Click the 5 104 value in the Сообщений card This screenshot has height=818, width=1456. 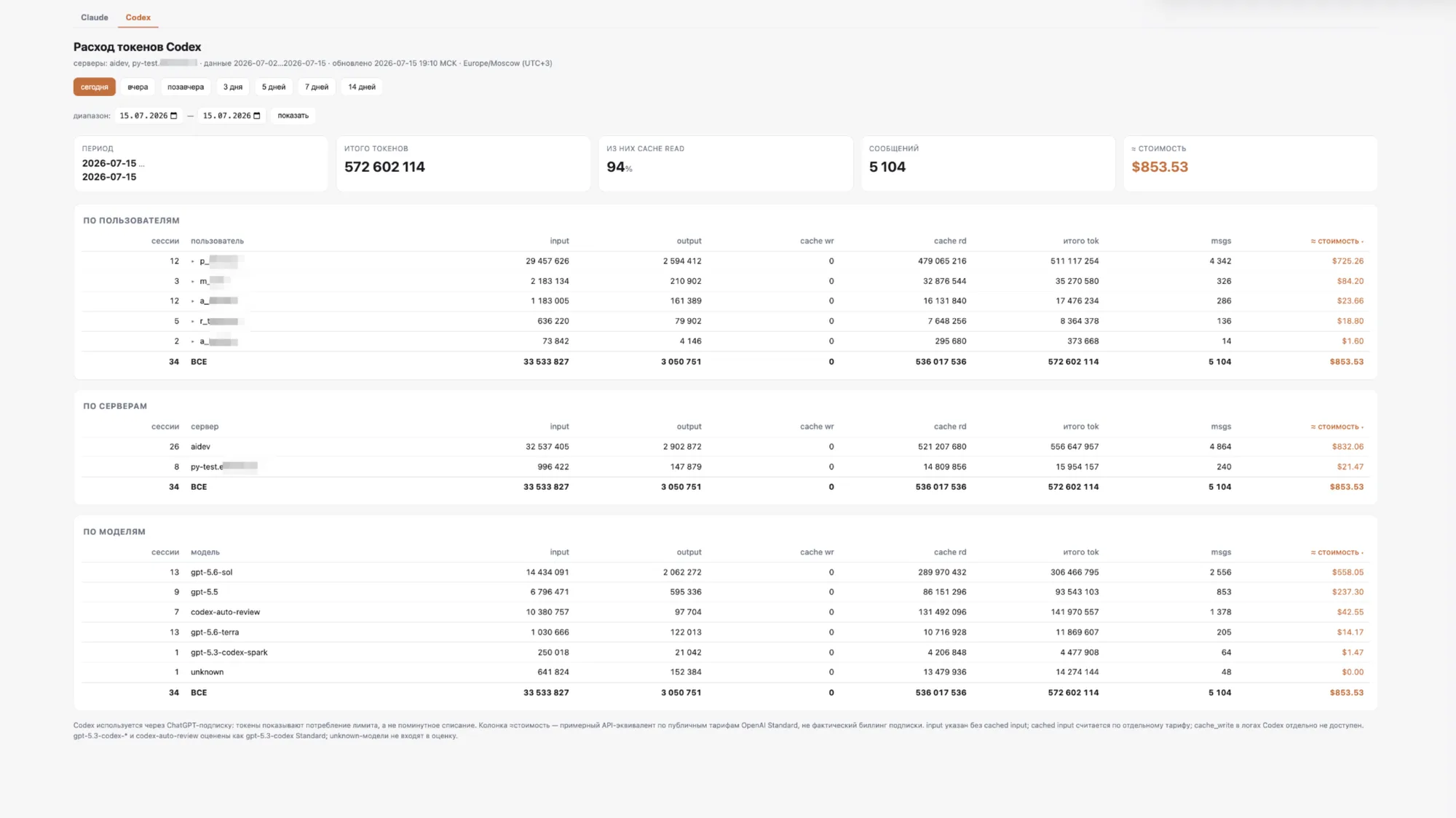tap(887, 167)
